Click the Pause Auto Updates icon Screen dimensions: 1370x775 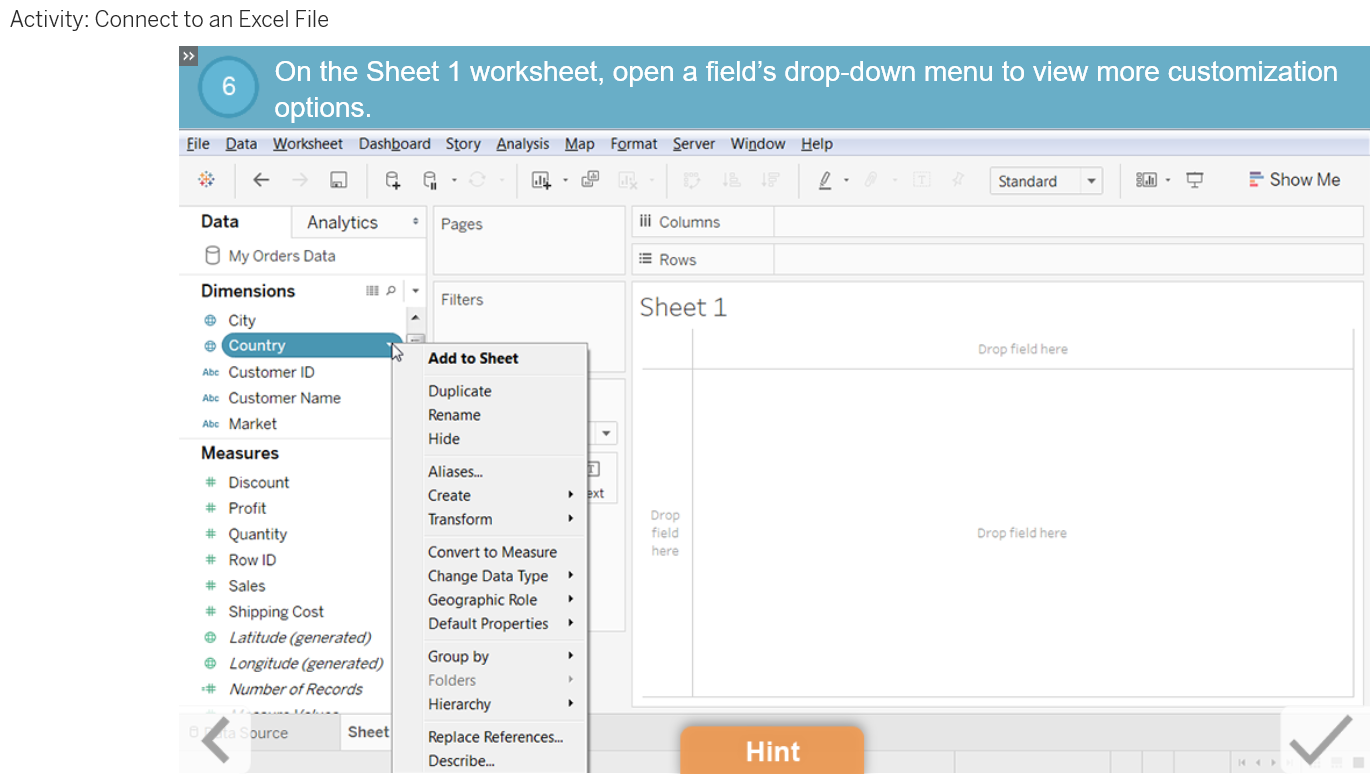pos(430,180)
